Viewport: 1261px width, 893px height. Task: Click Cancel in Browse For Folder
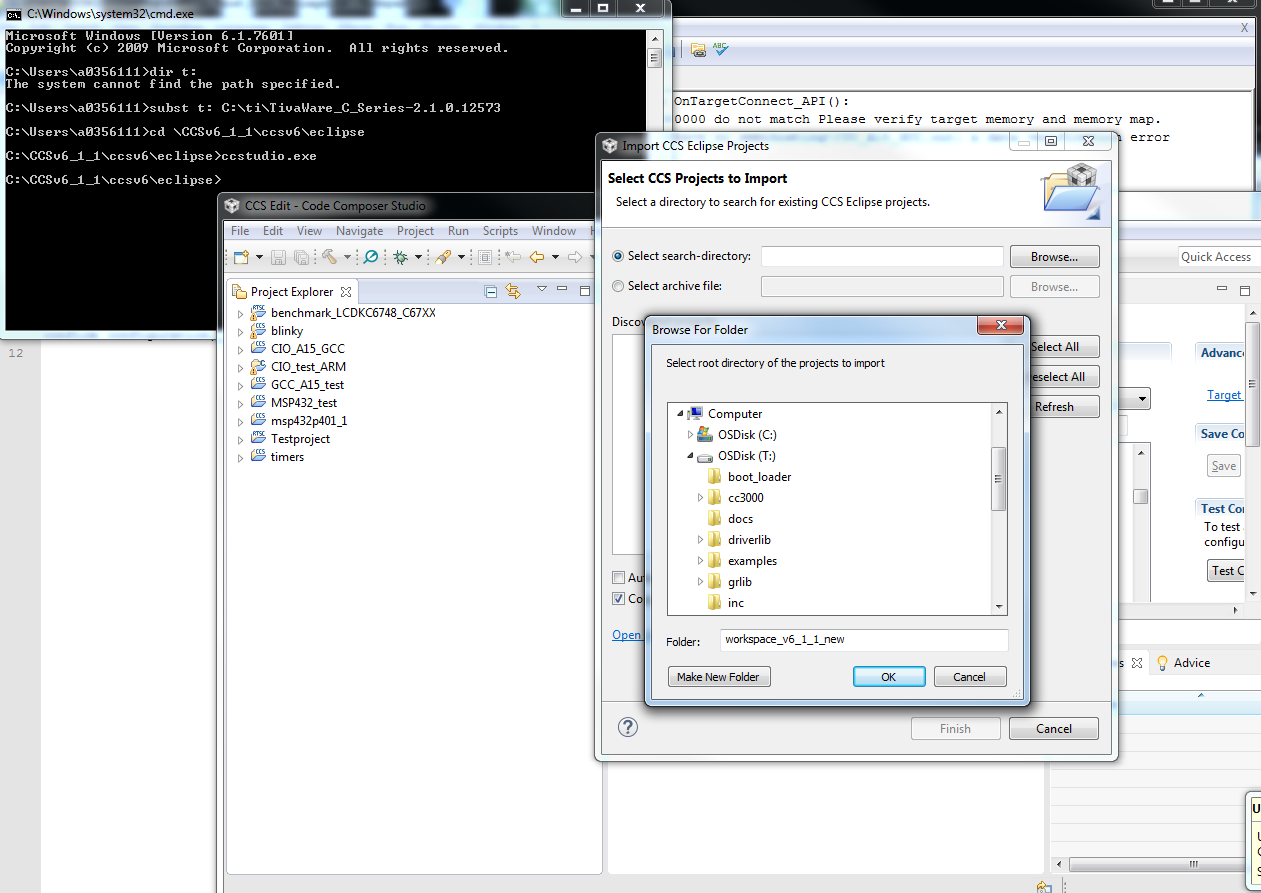969,677
